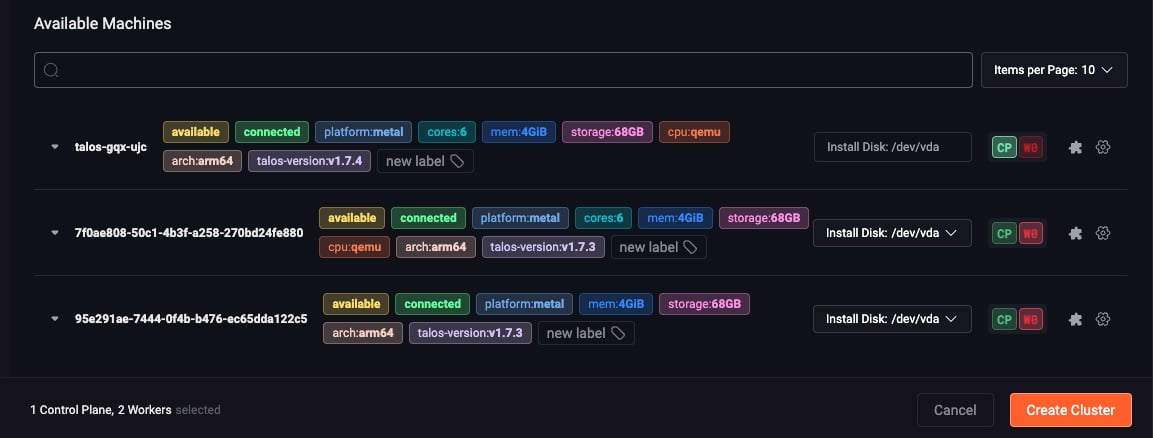
Task: Toggle CP role for 95e291ae machine
Action: pyautogui.click(x=1004, y=319)
